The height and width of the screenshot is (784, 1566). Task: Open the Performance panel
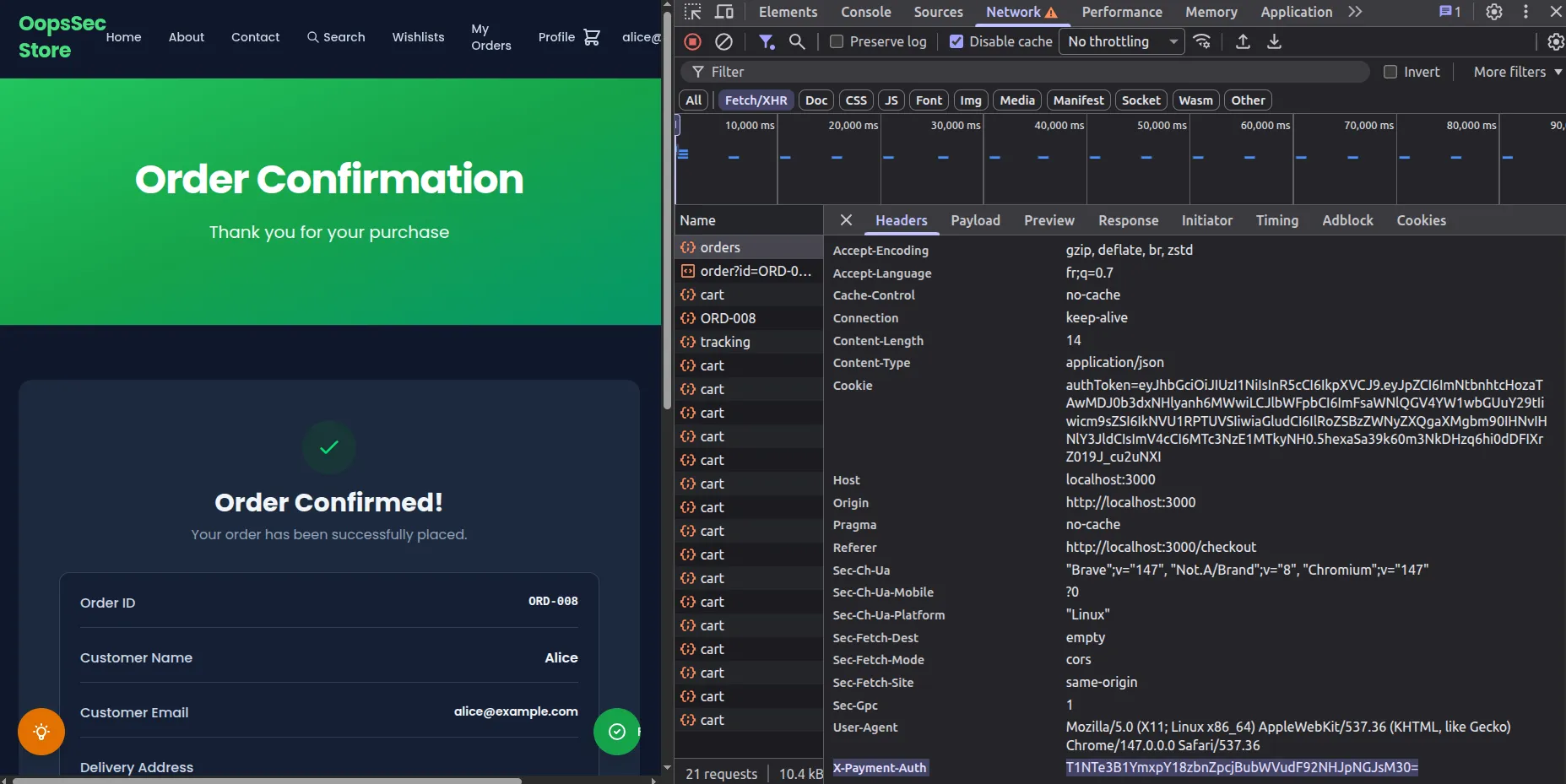[x=1121, y=12]
